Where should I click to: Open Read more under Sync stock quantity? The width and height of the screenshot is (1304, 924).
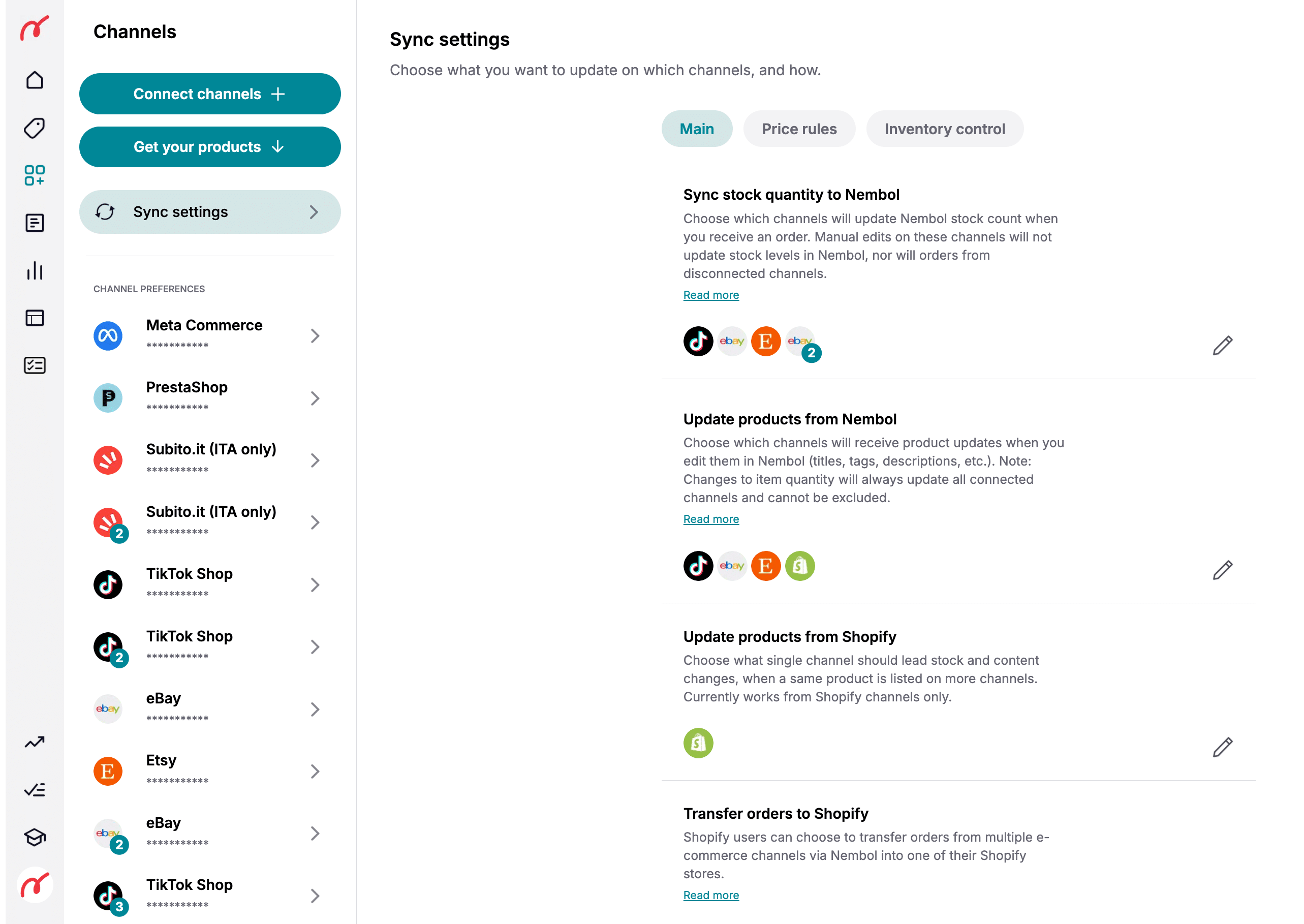pos(710,295)
